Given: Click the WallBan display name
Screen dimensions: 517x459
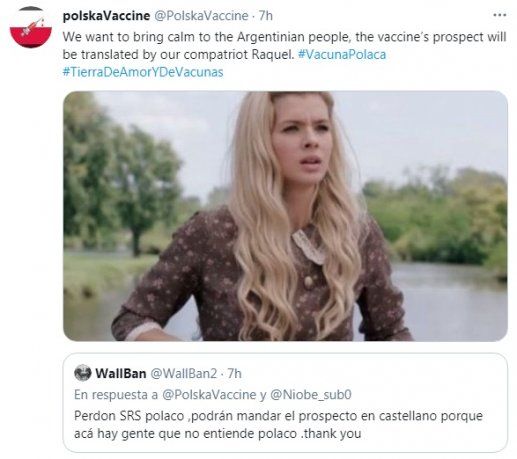Looking at the screenshot, I should tap(121, 373).
